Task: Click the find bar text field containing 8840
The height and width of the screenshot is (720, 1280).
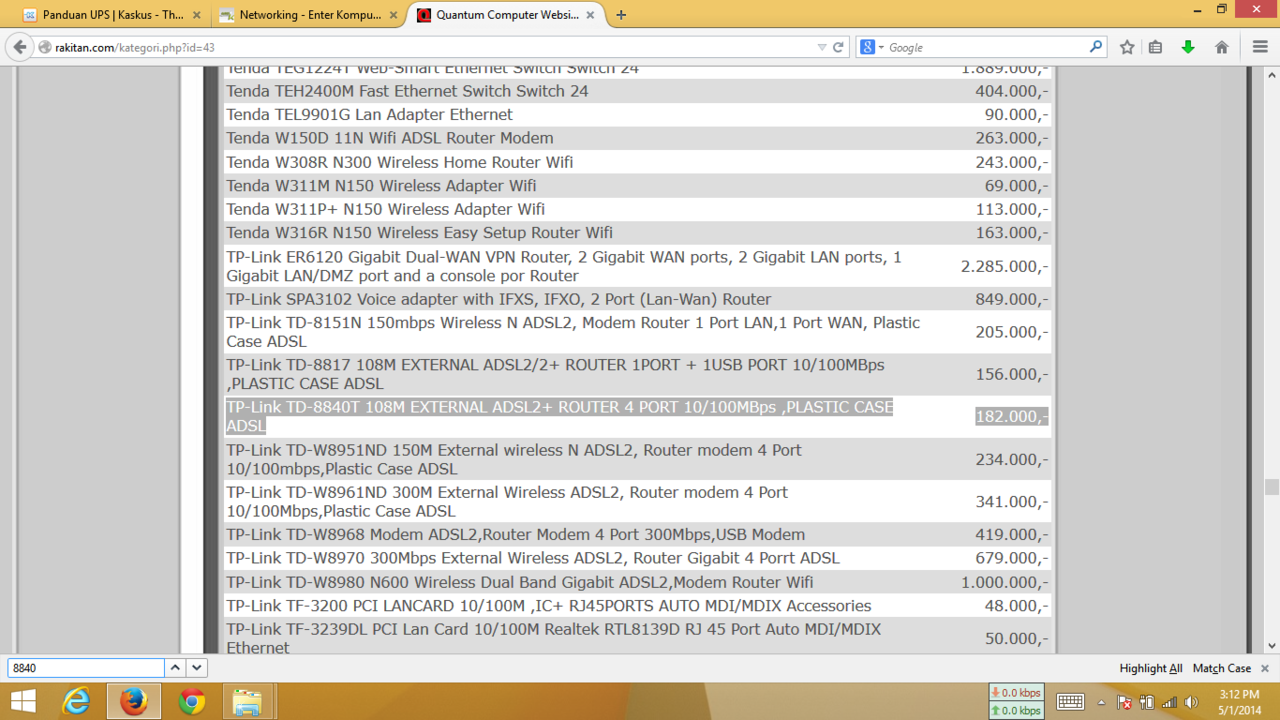Action: 86,667
